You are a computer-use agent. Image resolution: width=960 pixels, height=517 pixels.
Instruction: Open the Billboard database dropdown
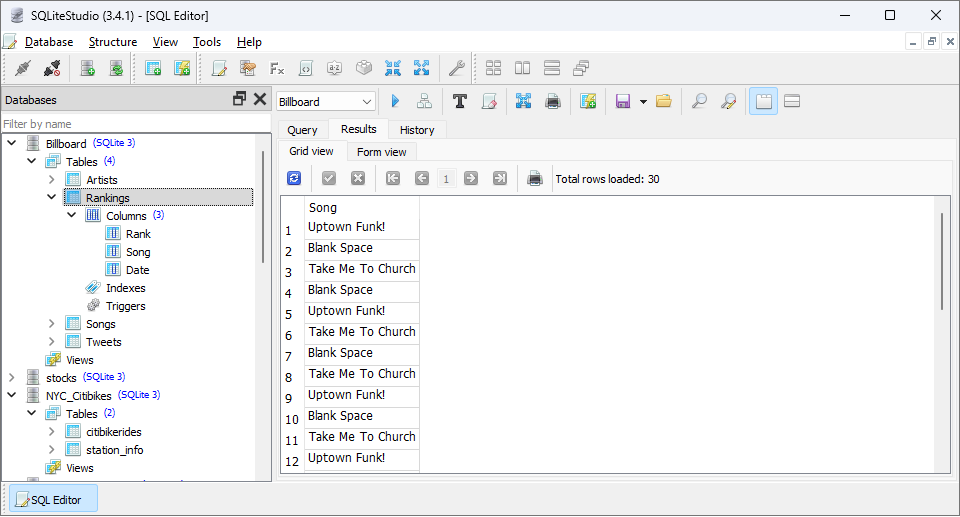[x=326, y=102]
